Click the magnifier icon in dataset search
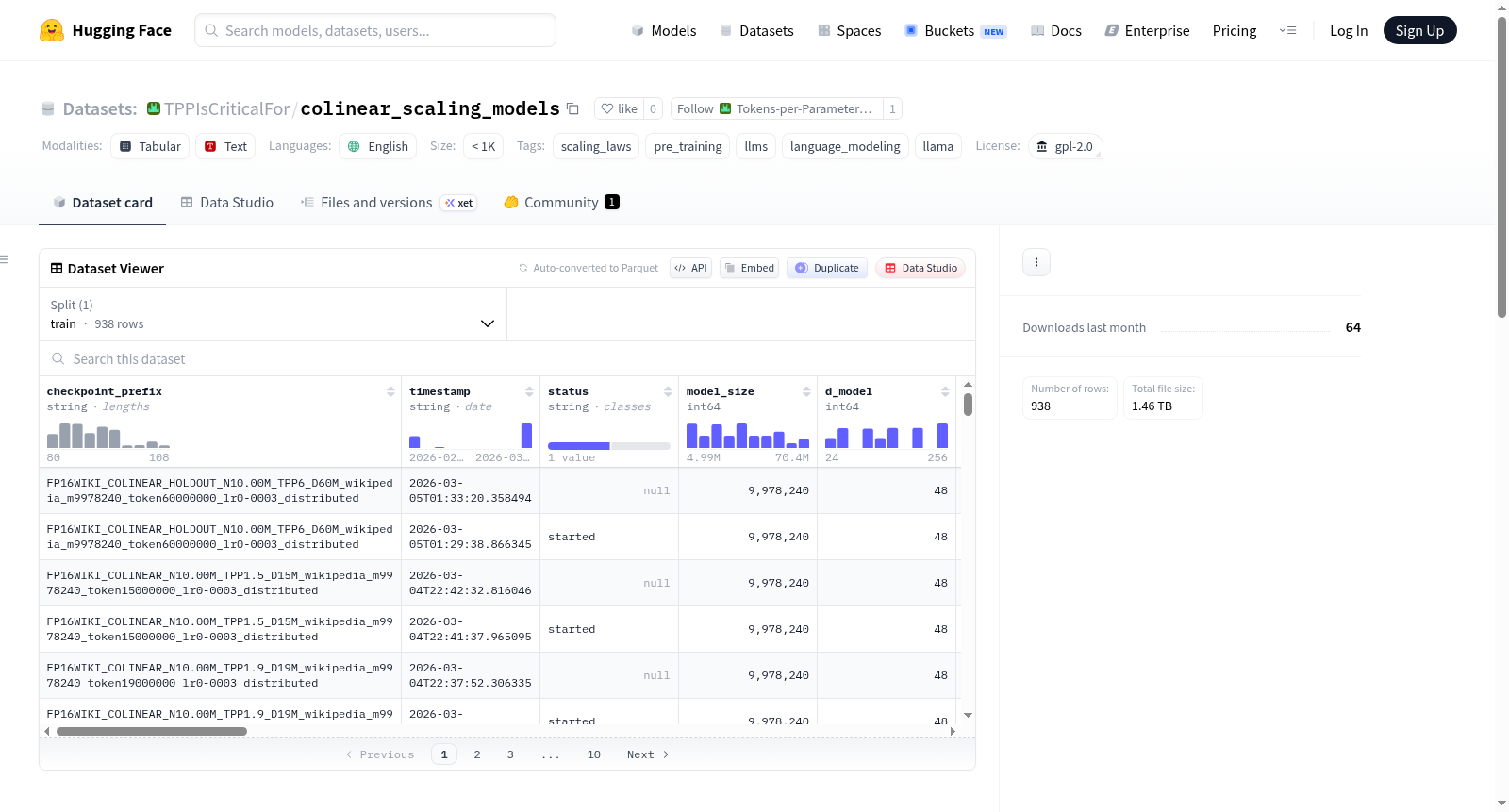The image size is (1509, 812). pos(58,358)
